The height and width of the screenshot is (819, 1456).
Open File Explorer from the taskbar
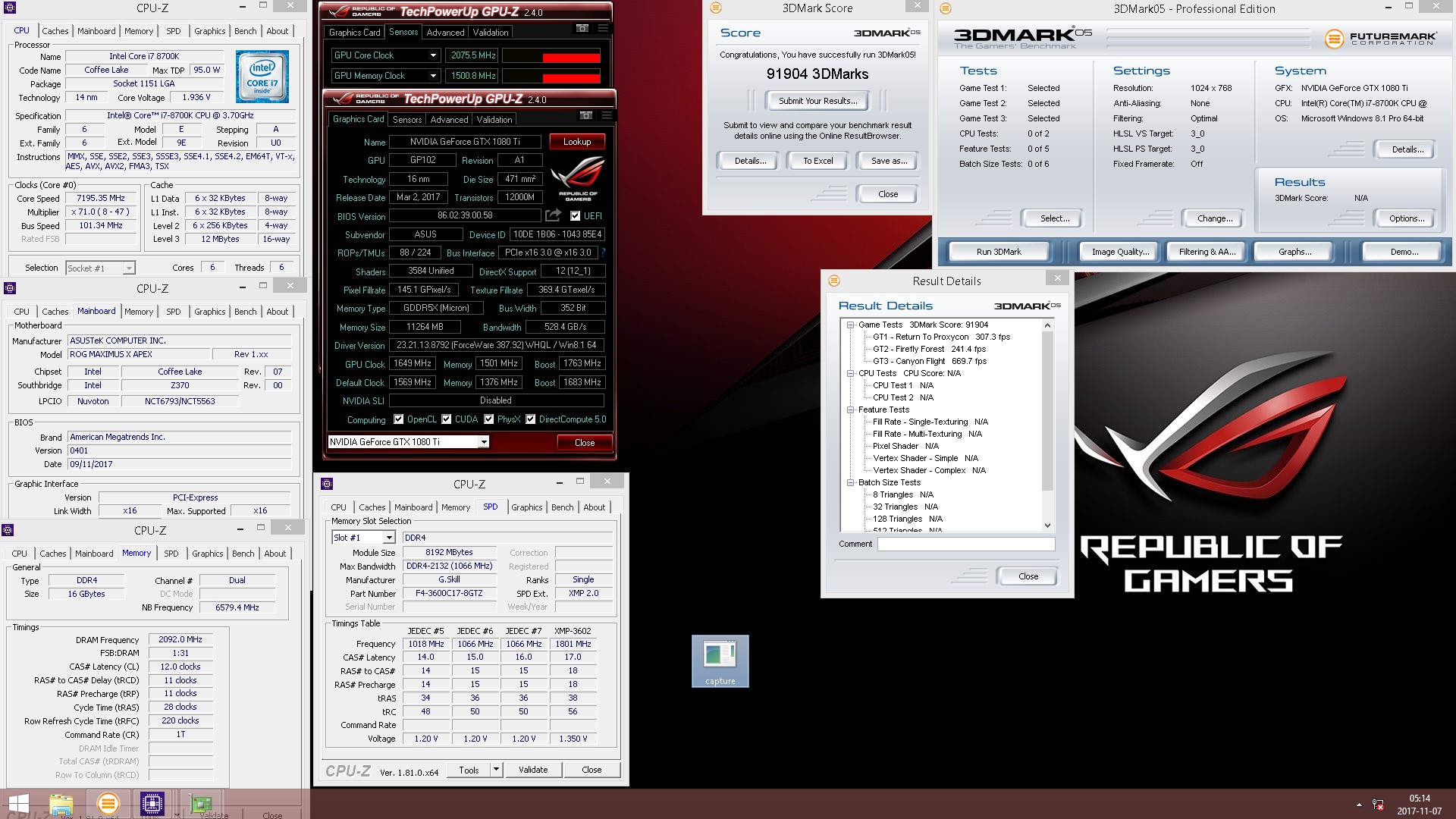(61, 805)
